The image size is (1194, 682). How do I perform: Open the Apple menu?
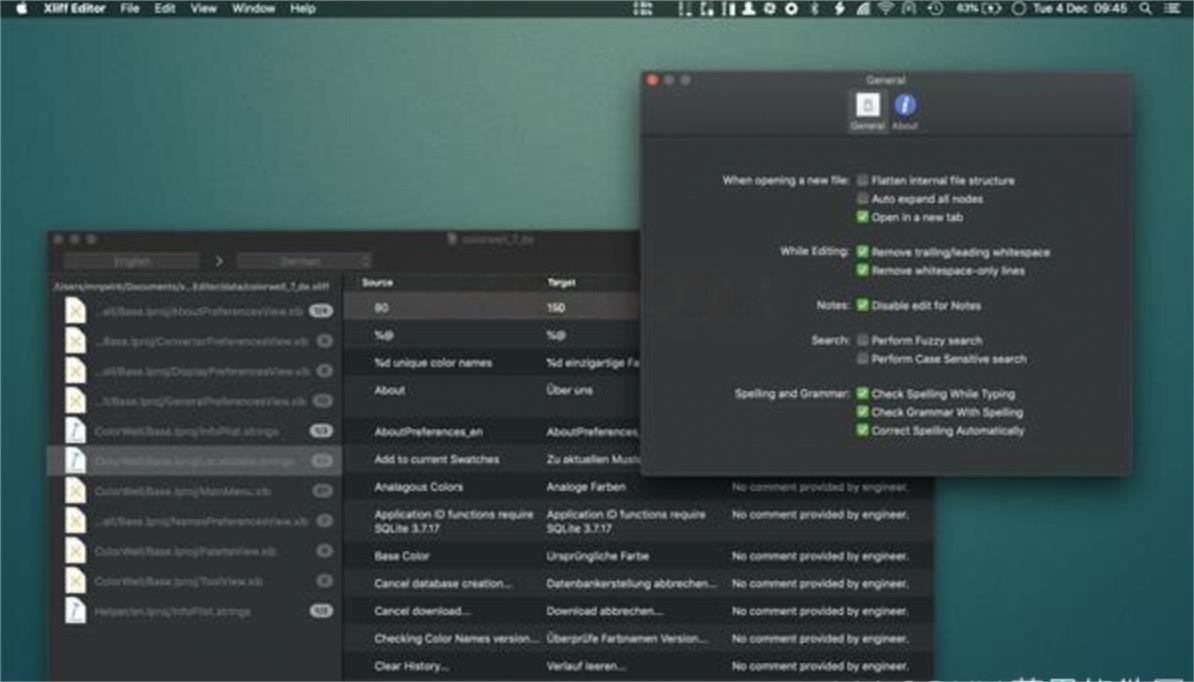pos(21,8)
